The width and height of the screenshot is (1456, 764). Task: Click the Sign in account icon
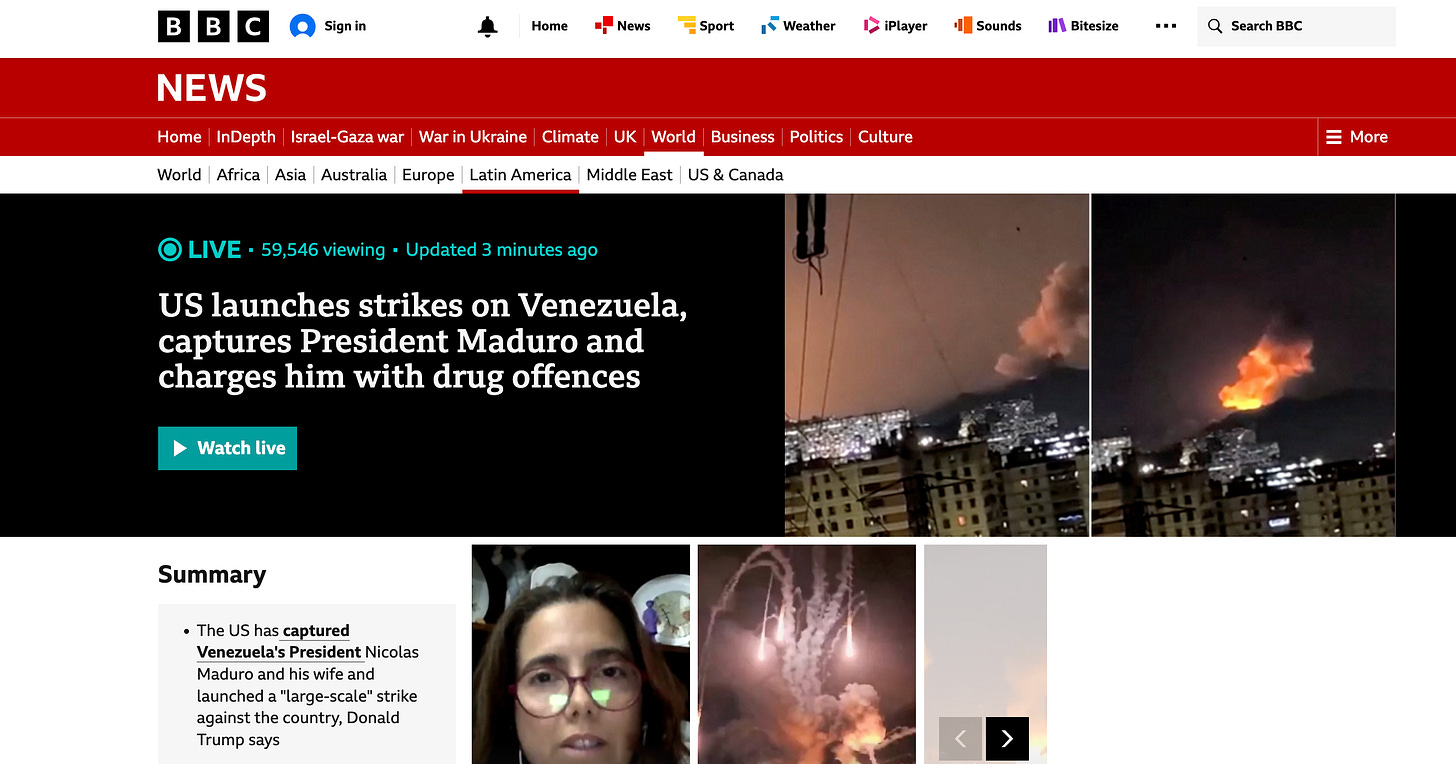pos(302,26)
